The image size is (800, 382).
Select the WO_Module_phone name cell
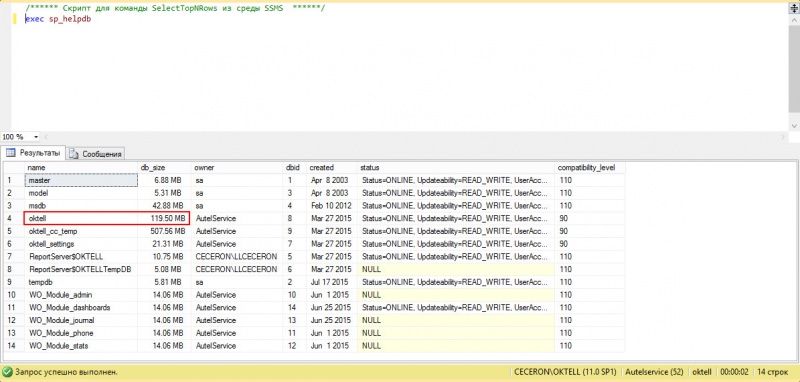pos(81,333)
